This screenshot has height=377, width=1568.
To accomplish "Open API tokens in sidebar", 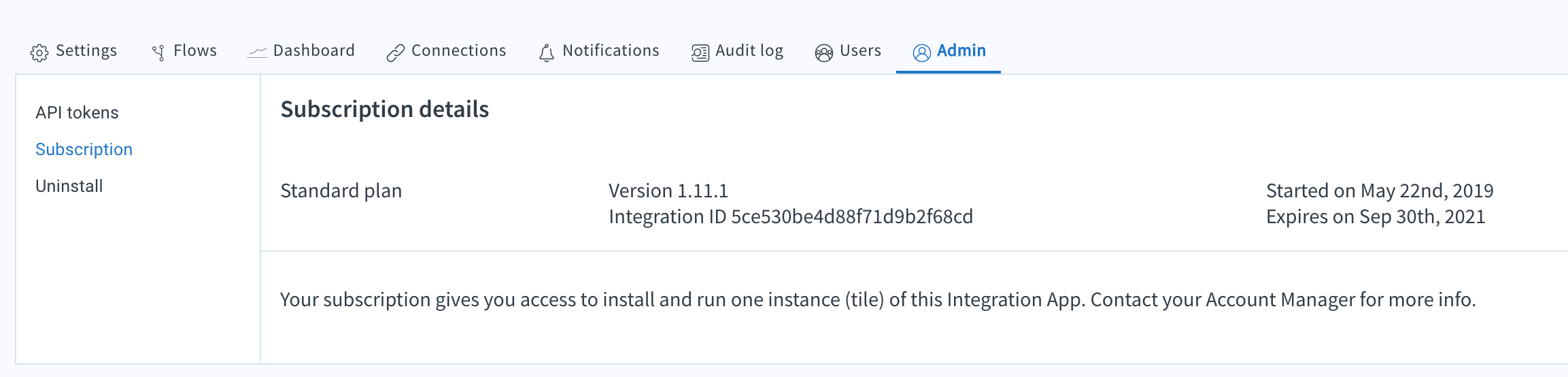I will [x=77, y=112].
